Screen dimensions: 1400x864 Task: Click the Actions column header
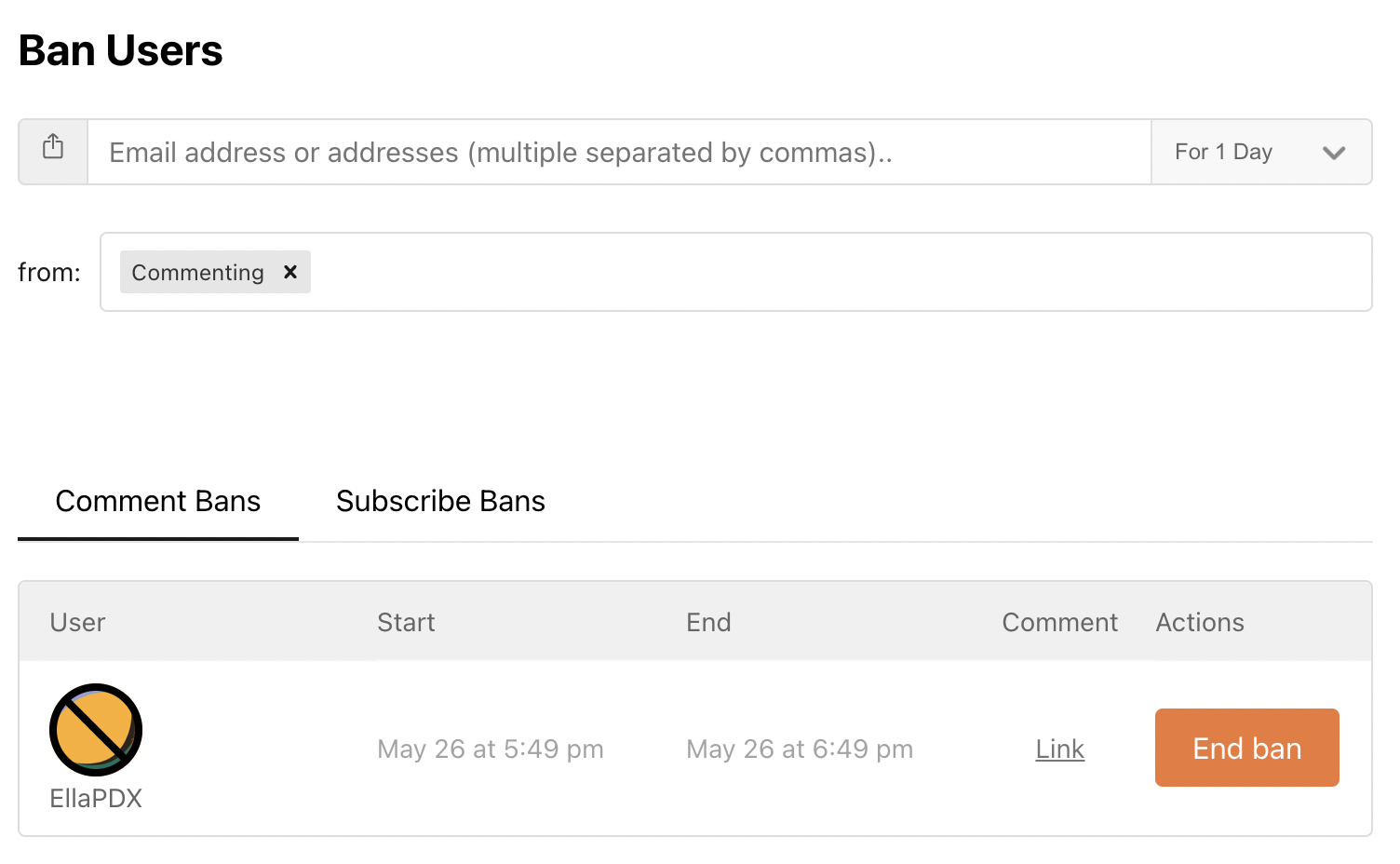coord(1200,622)
